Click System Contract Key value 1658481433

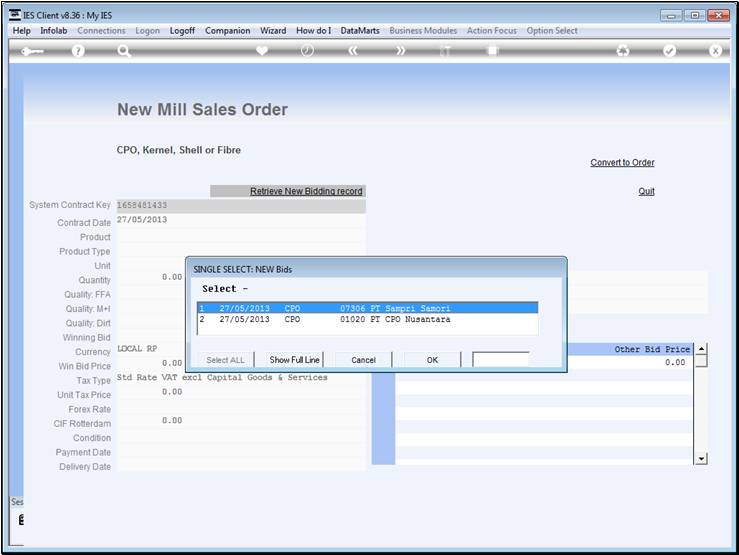coord(241,205)
